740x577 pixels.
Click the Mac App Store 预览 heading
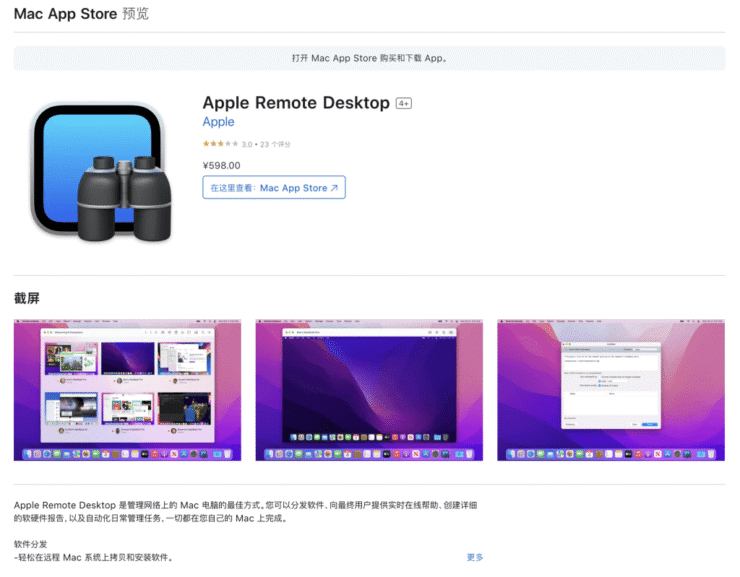pos(81,14)
